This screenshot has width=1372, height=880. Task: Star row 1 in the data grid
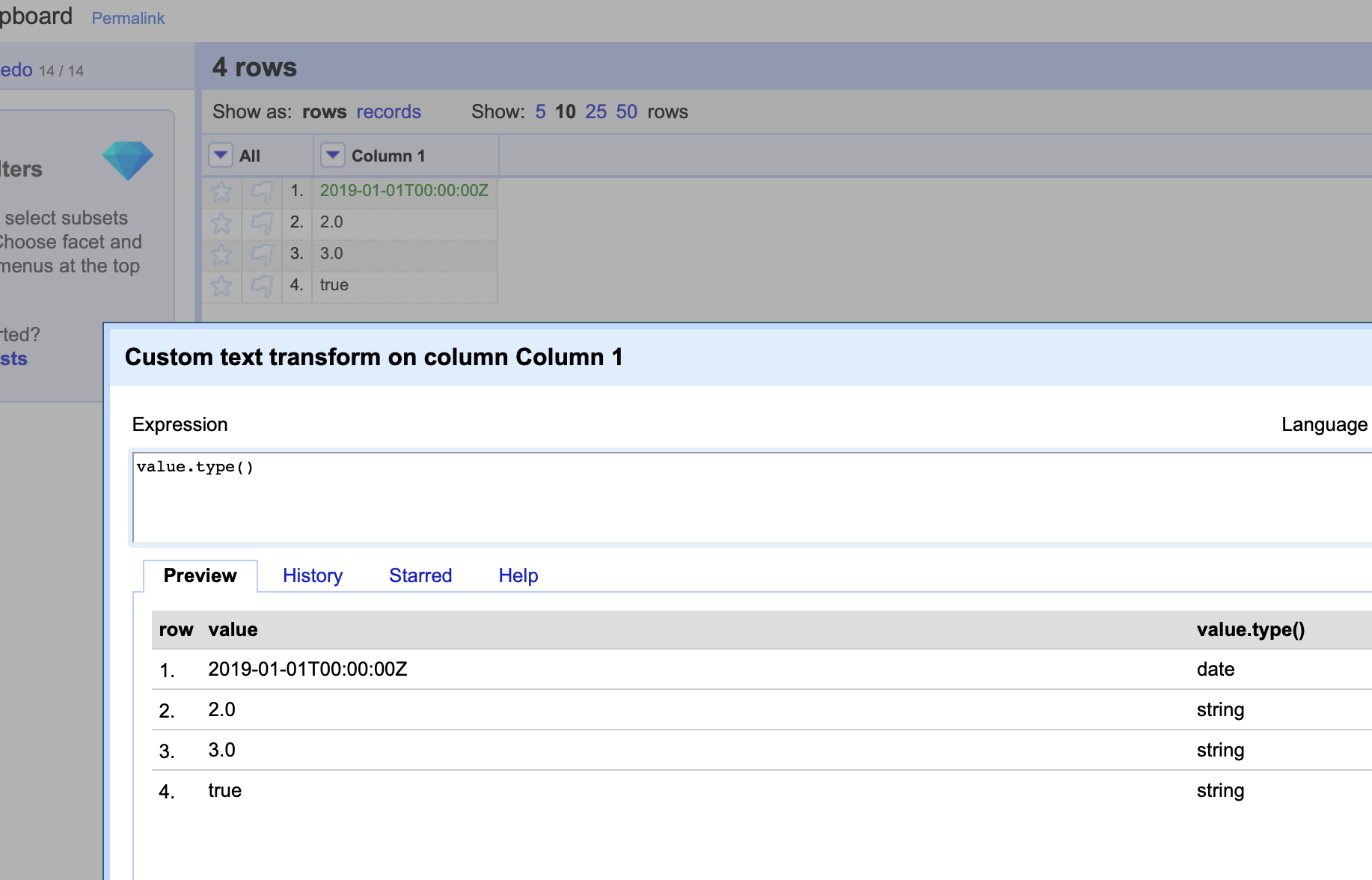tap(221, 192)
